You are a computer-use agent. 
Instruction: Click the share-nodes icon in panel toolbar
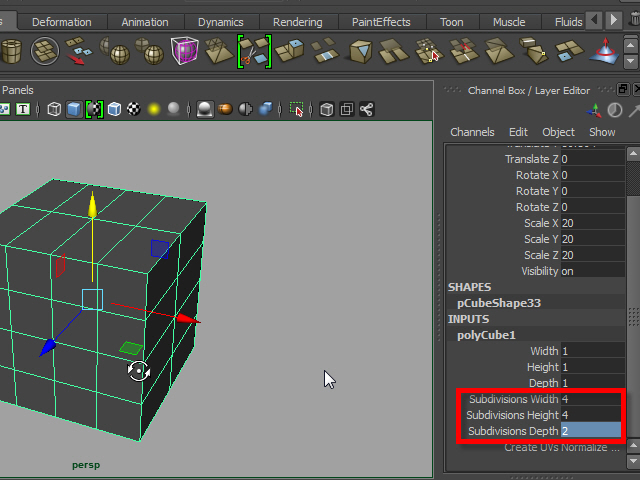[x=366, y=109]
